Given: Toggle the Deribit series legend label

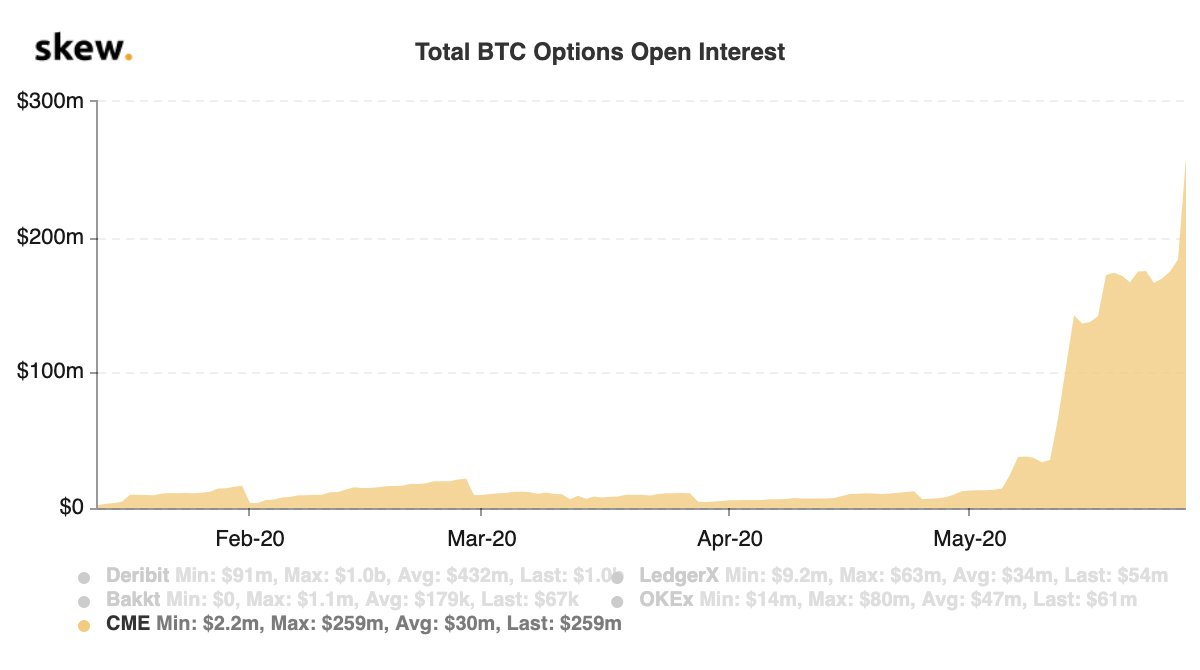Looking at the screenshot, I should 138,576.
